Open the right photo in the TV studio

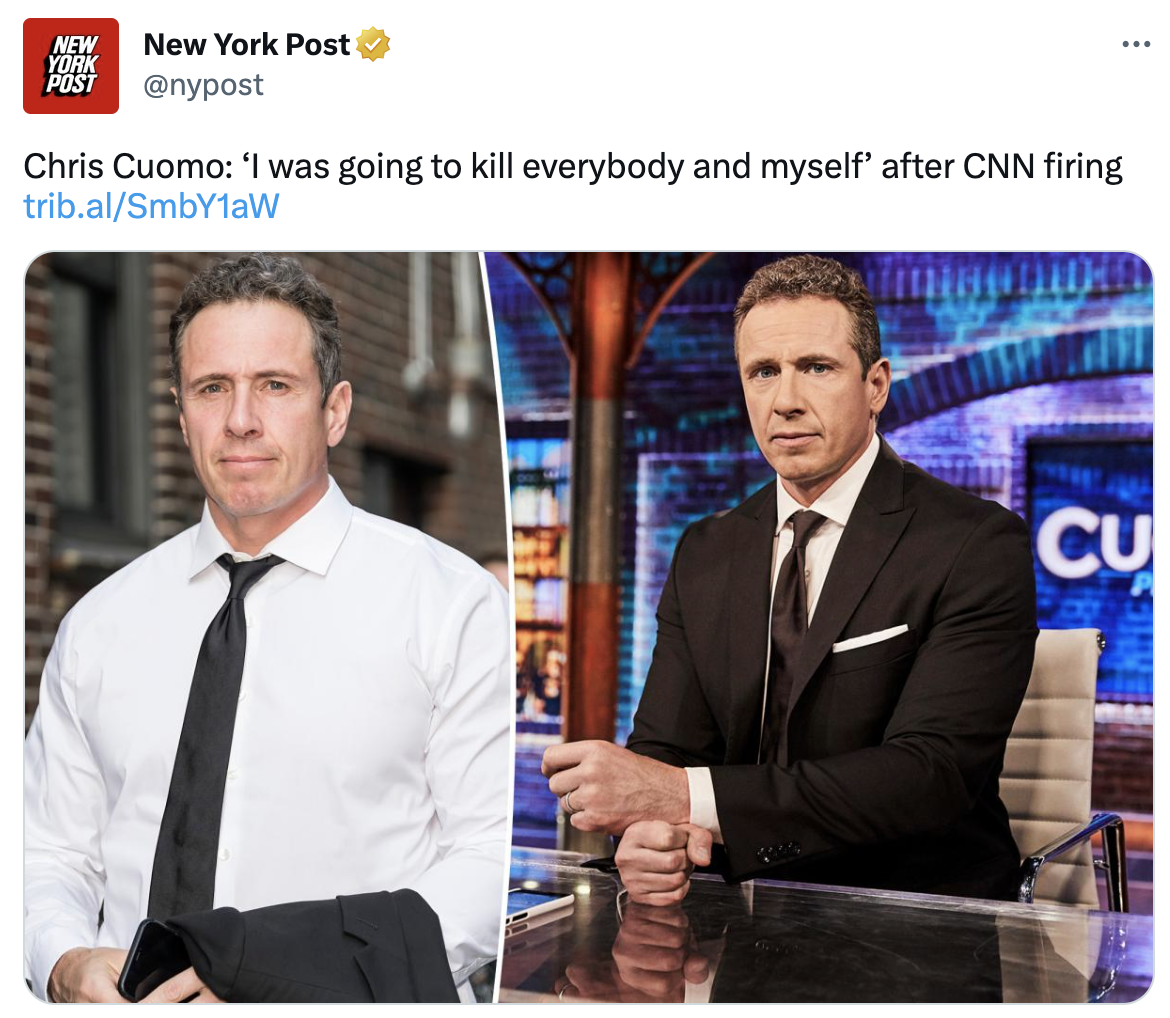coord(825,627)
